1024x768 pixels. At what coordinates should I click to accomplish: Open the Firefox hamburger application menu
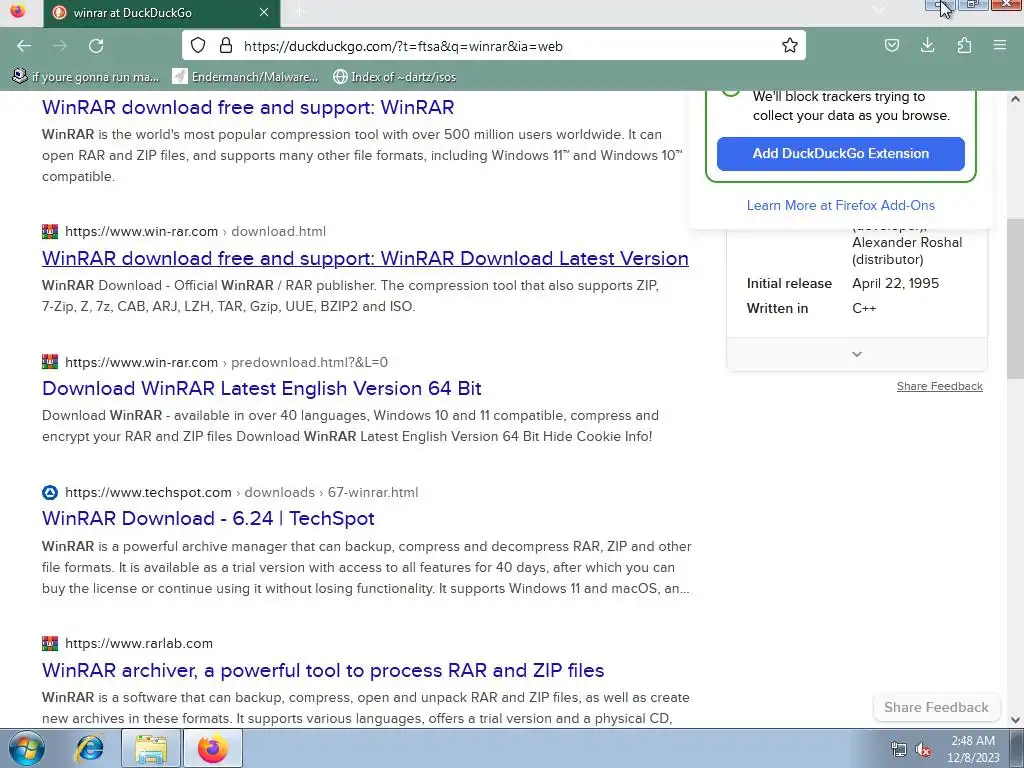click(1000, 46)
